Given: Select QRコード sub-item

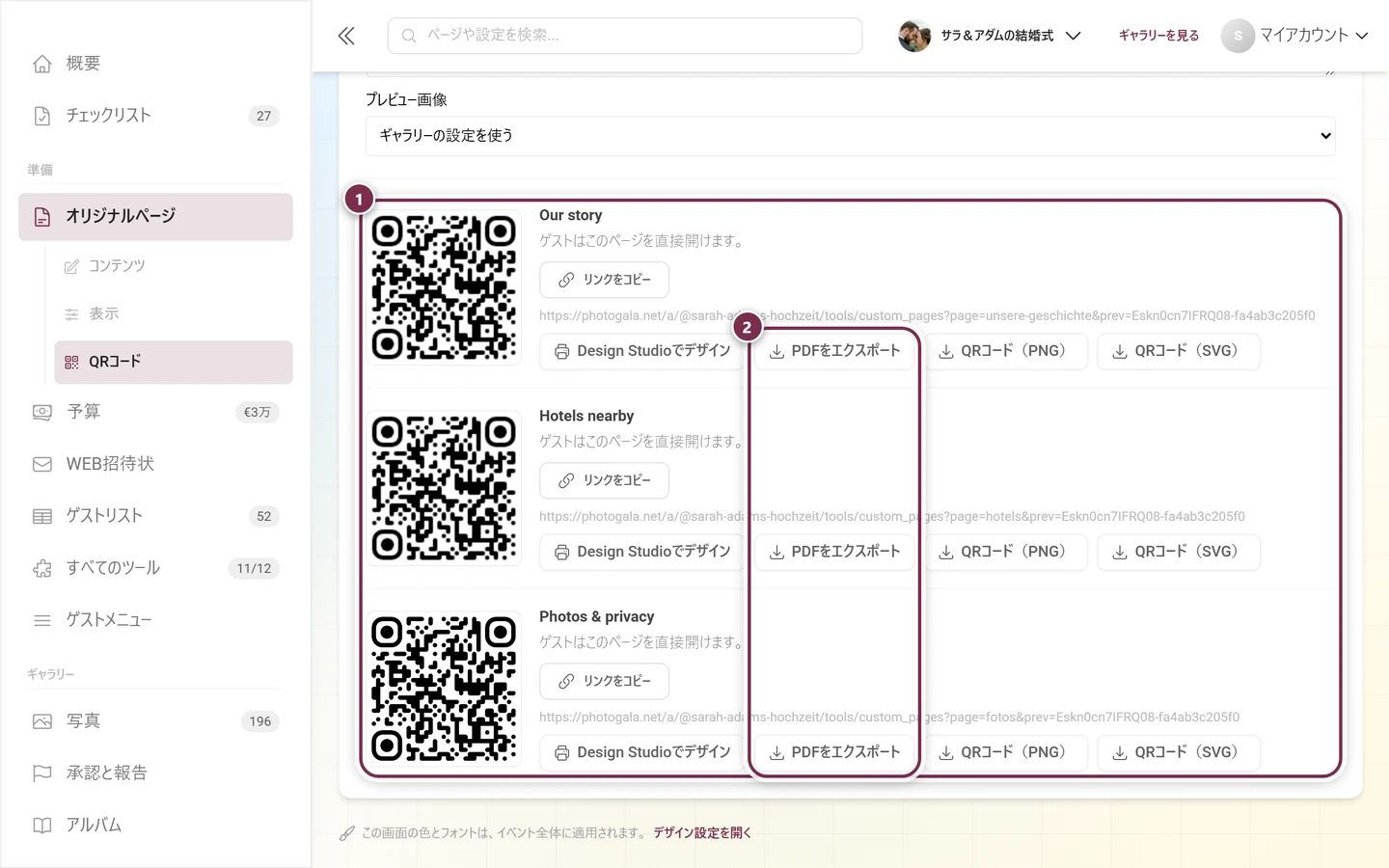Looking at the screenshot, I should click(174, 362).
